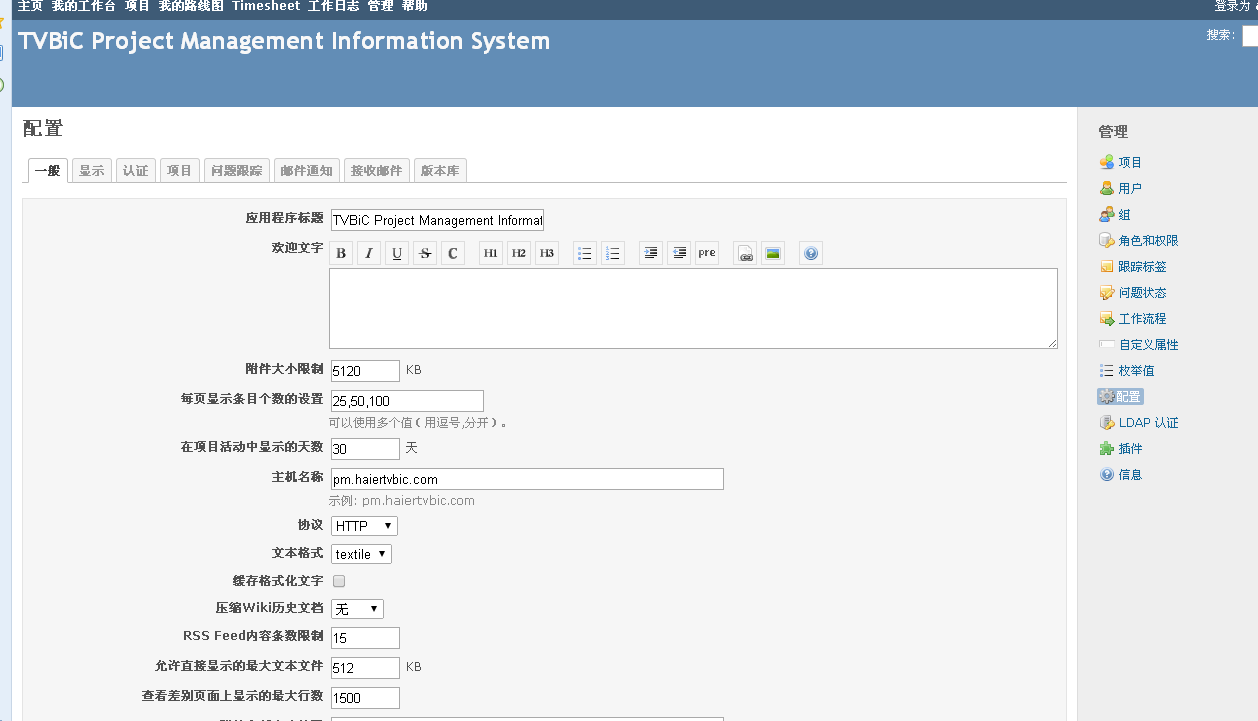Switch to the 一般 tab
The width and height of the screenshot is (1258, 721).
coord(47,171)
